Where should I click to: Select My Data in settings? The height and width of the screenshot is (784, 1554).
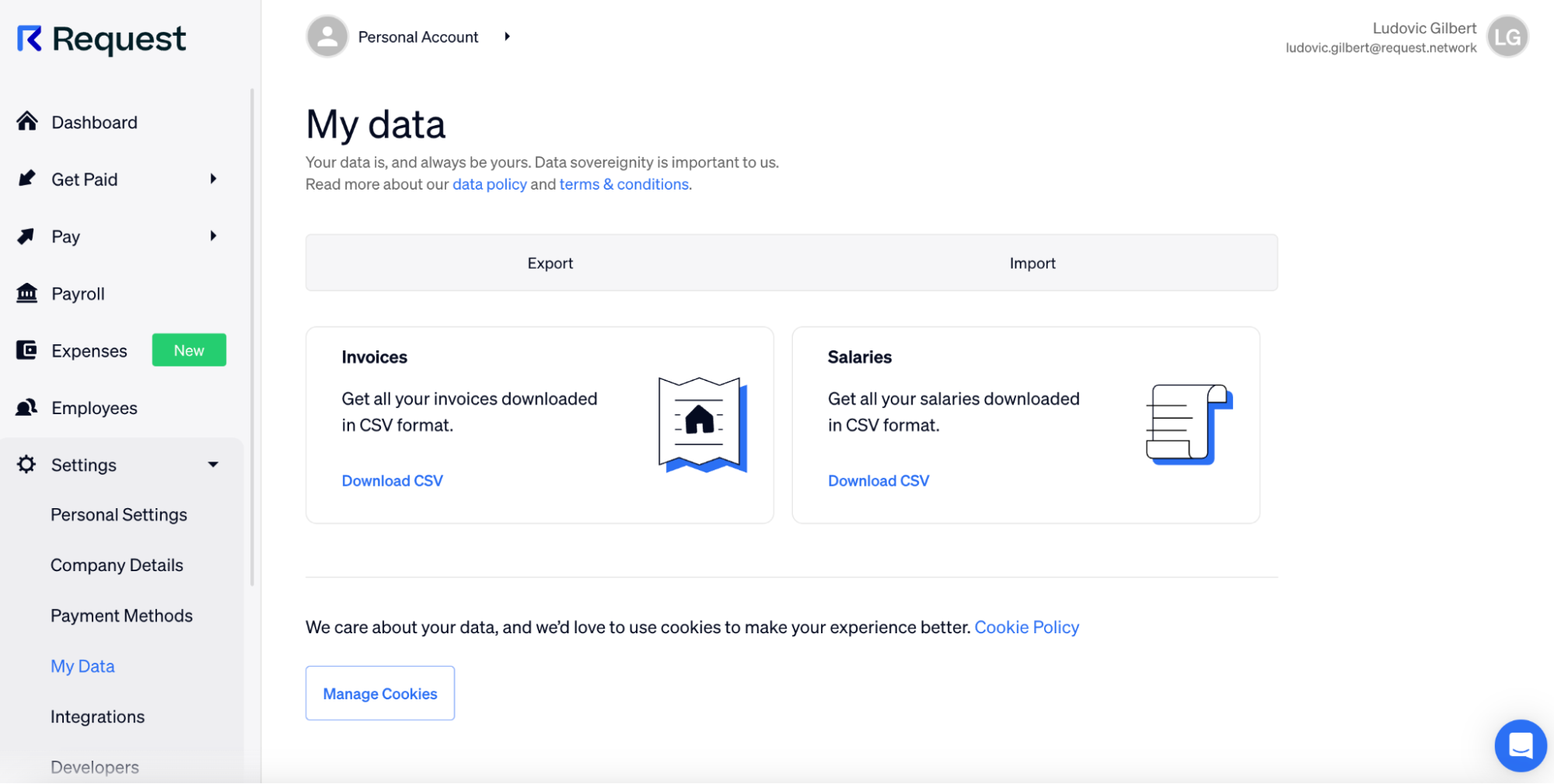point(82,666)
